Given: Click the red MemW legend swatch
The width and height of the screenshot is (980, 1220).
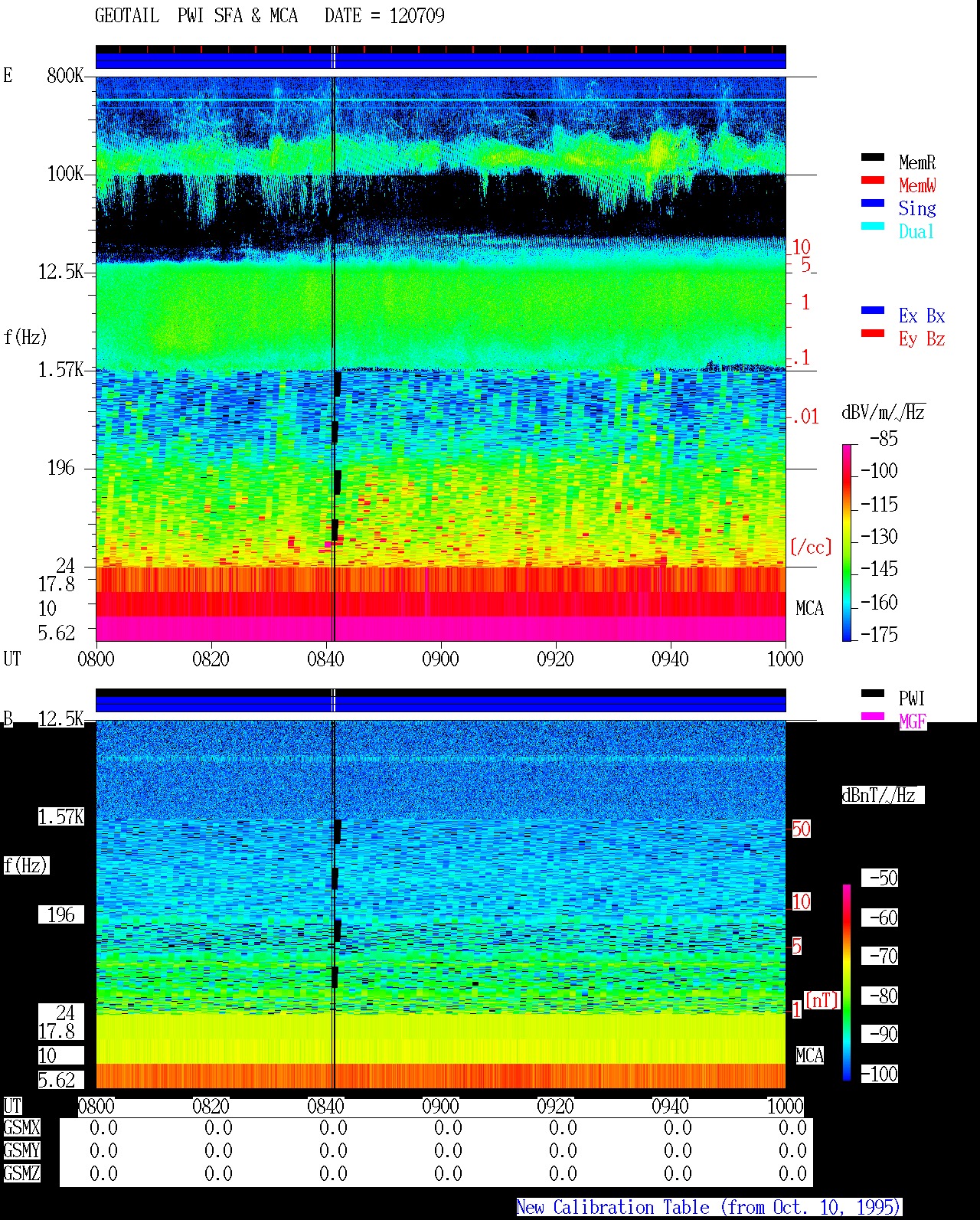Looking at the screenshot, I should pyautogui.click(x=872, y=181).
